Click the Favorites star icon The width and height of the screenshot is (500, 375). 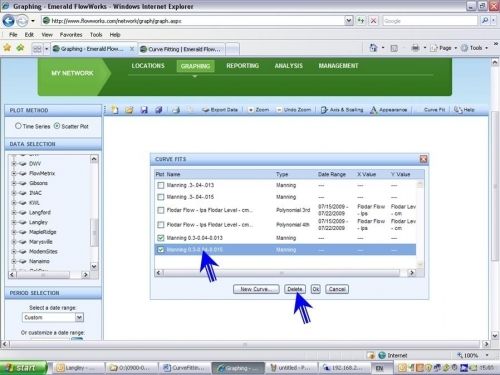click(x=7, y=48)
